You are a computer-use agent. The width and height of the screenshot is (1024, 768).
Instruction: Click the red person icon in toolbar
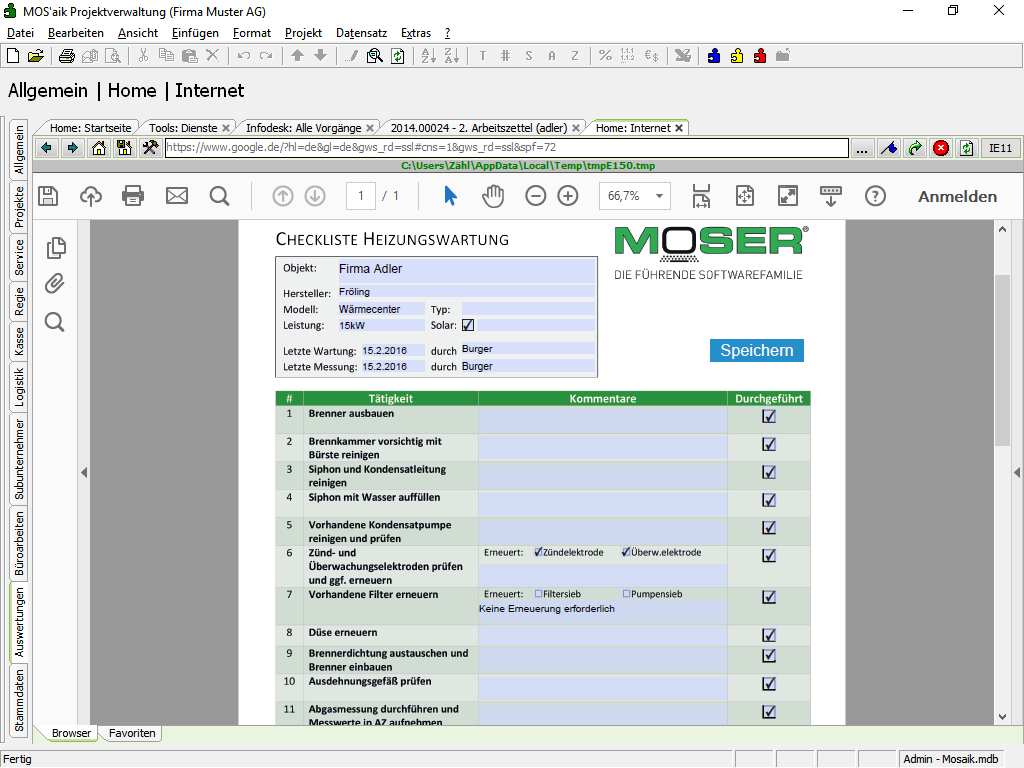[x=760, y=56]
